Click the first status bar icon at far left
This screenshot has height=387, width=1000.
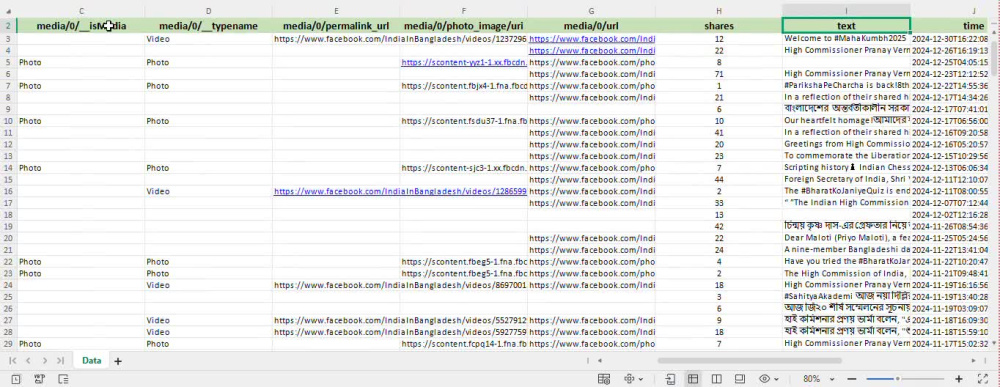(16, 379)
